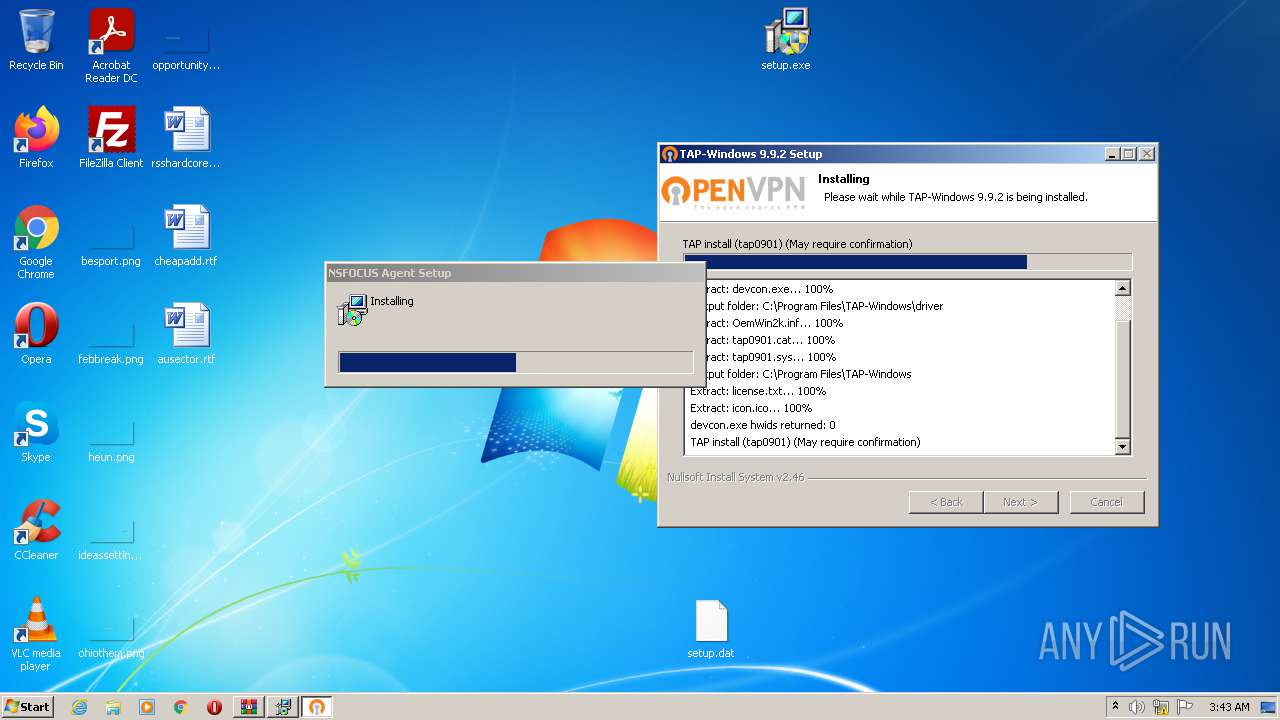
Task: Select setup.exe installer icon on desktop
Action: tap(786, 40)
